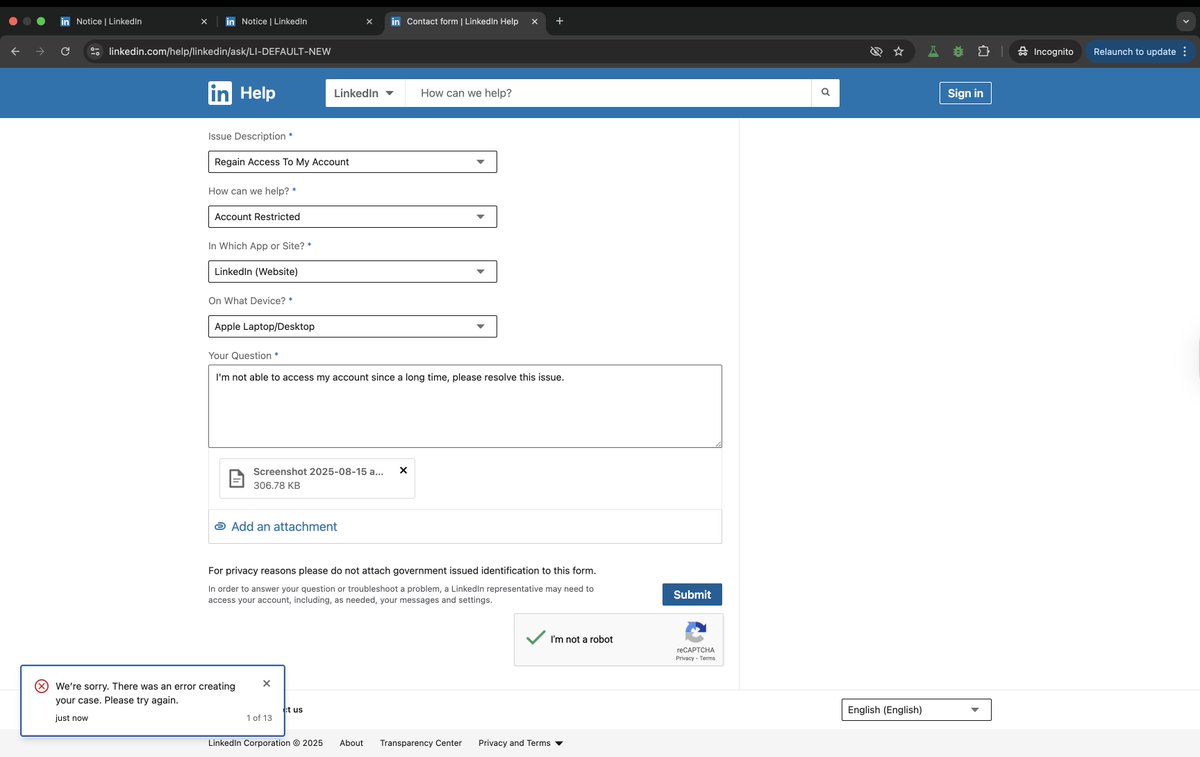Click the LinkedIn Corporation © 2025 text
This screenshot has width=1200, height=757.
265,743
